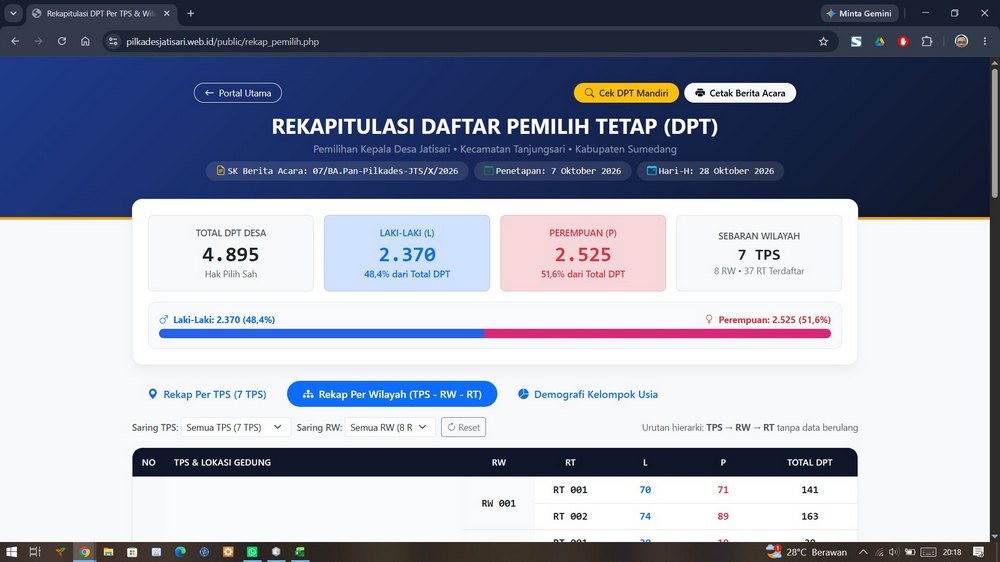The height and width of the screenshot is (562, 1000).
Task: Expand the Saring RW dropdown
Action: pos(390,427)
